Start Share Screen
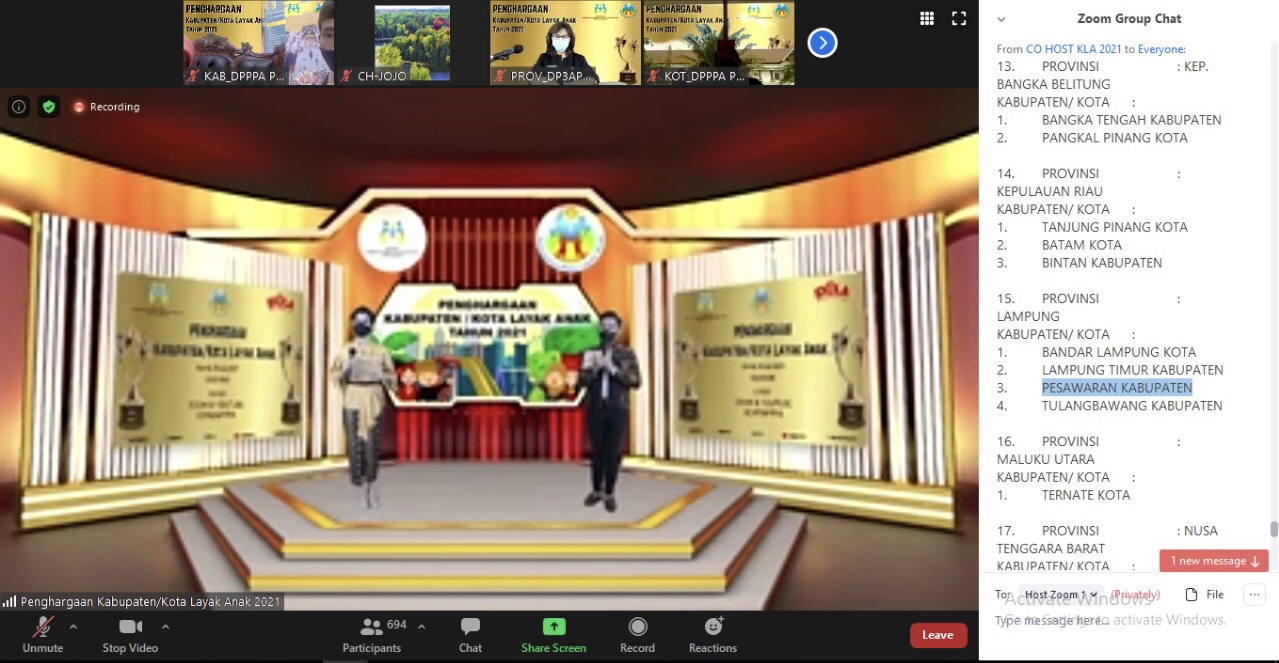Image resolution: width=1279 pixels, height=663 pixels. point(553,634)
